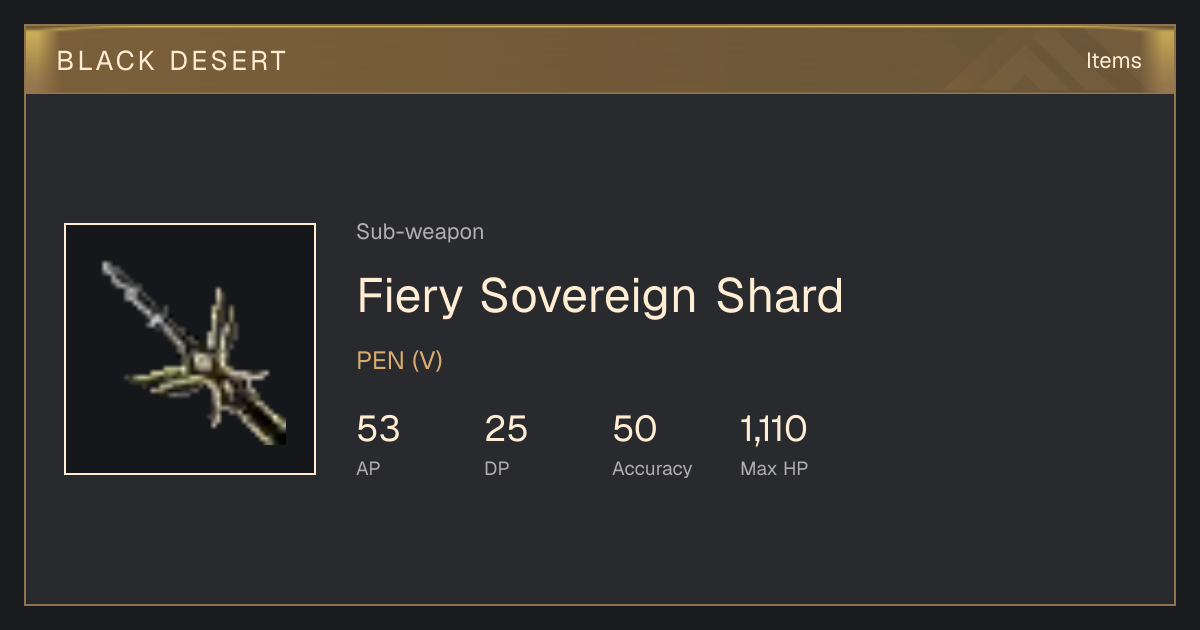Click the Accuracy stat label
Screen dimensions: 1200x630
coord(652,469)
